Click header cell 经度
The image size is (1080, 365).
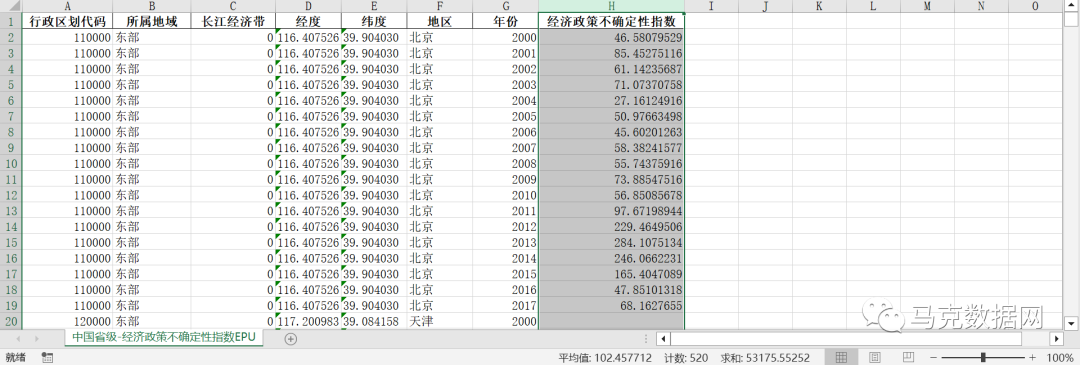[x=309, y=21]
